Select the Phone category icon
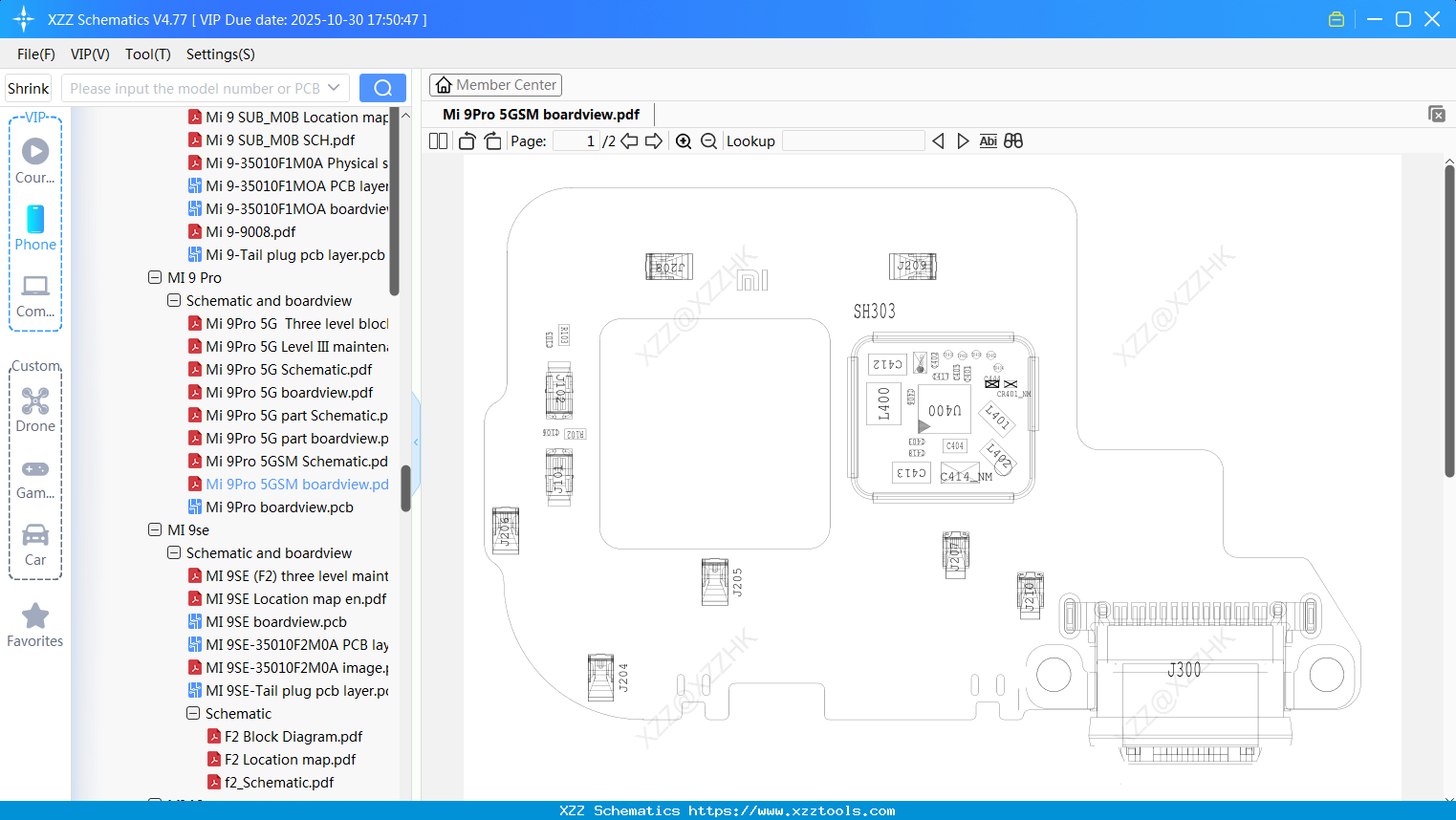The width and height of the screenshot is (1456, 820). pyautogui.click(x=35, y=227)
